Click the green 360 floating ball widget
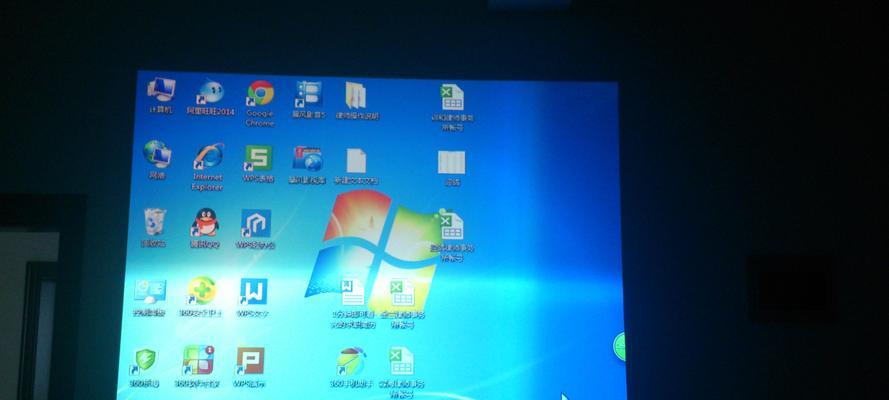This screenshot has height=400, width=889. 620,346
